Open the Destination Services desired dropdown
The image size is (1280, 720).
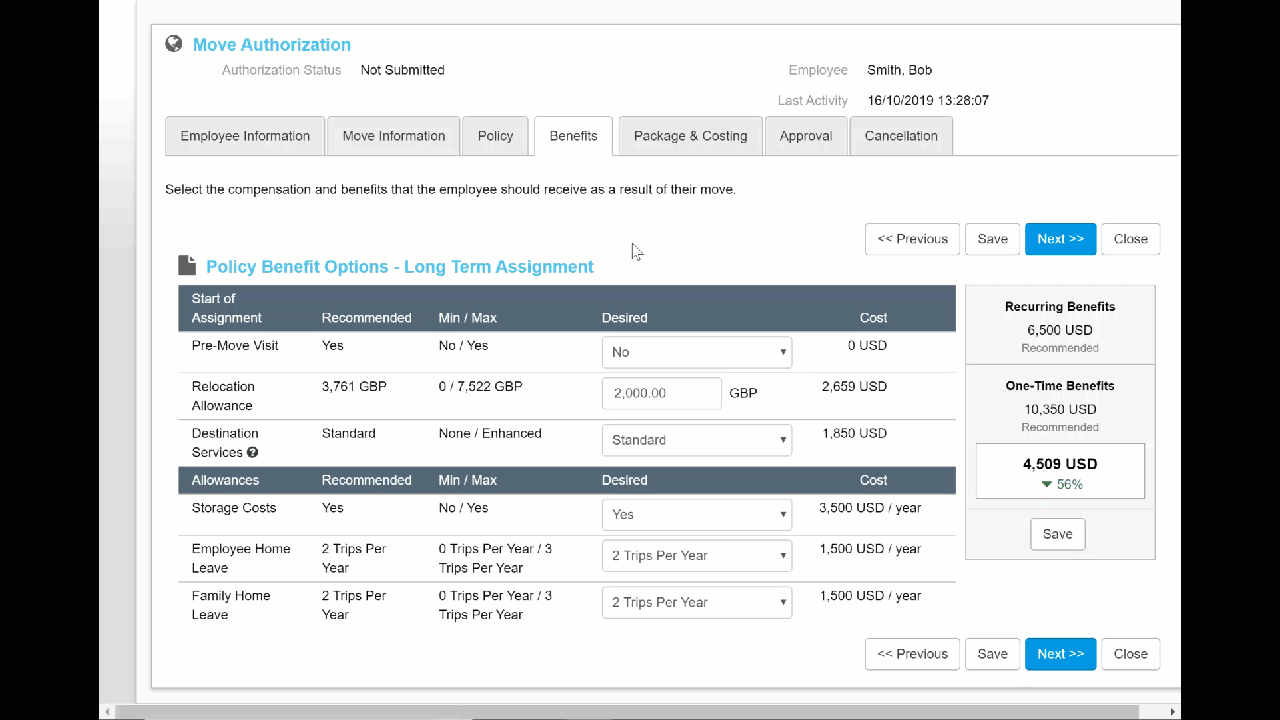(697, 440)
